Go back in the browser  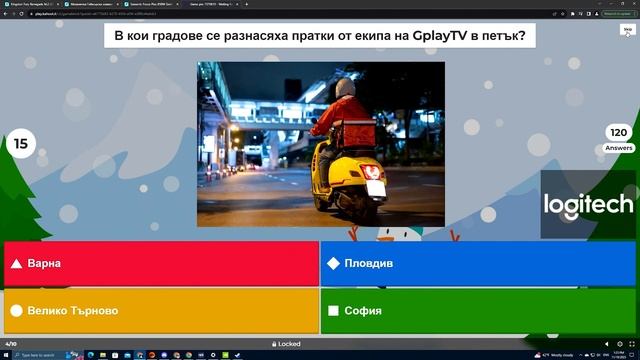(x=5, y=13)
